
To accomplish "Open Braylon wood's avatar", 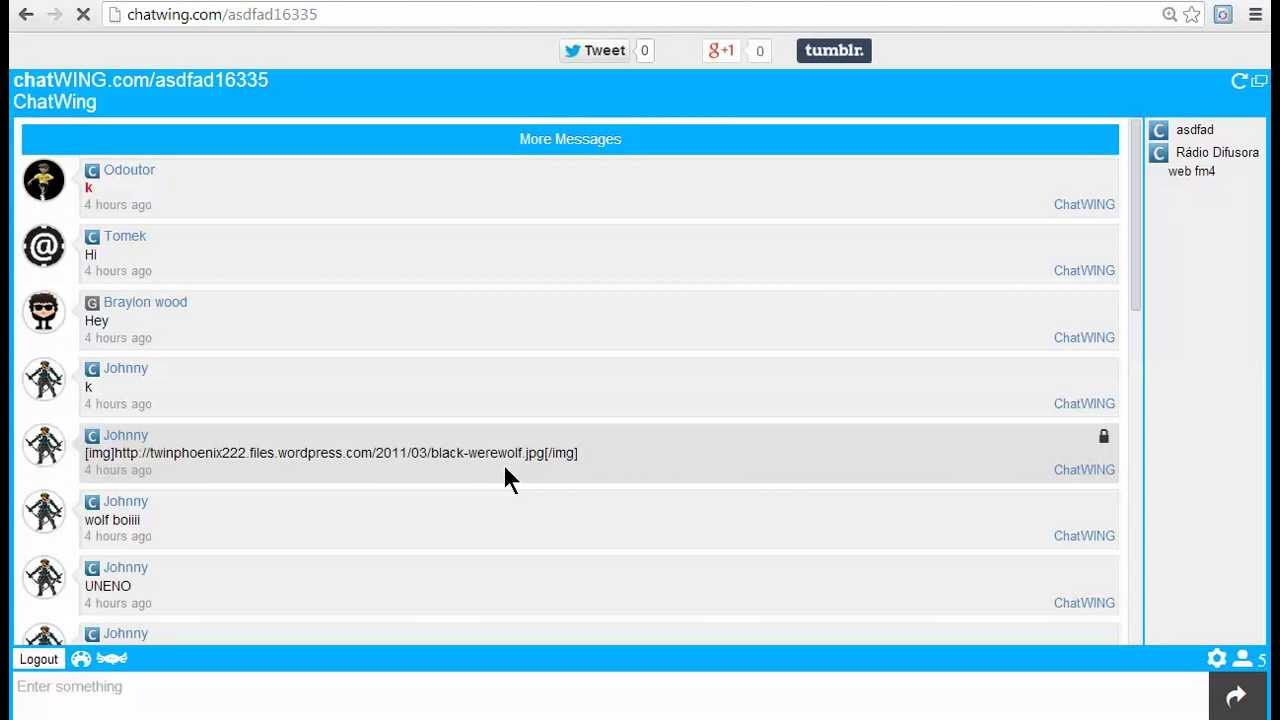I will click(44, 312).
